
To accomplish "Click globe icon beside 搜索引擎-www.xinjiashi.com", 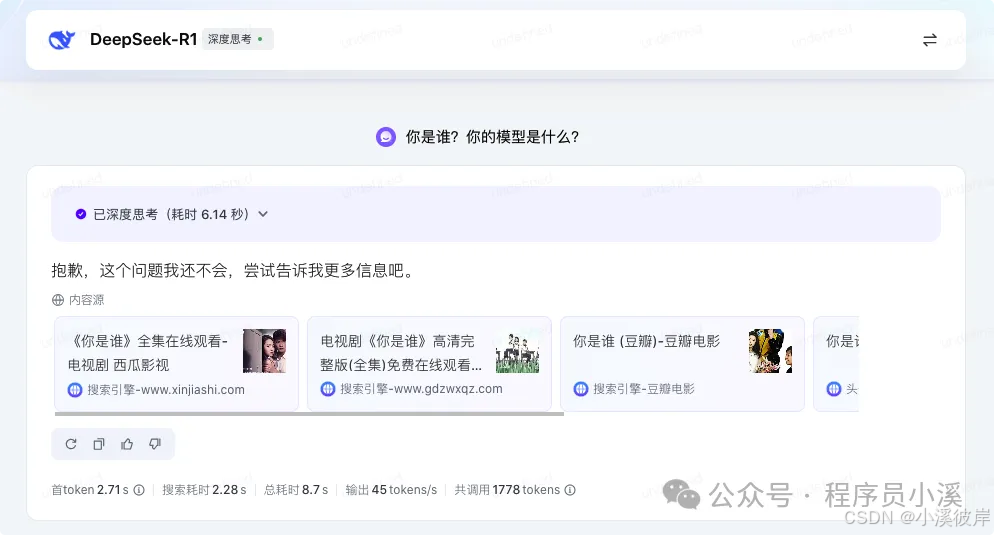I will point(75,390).
